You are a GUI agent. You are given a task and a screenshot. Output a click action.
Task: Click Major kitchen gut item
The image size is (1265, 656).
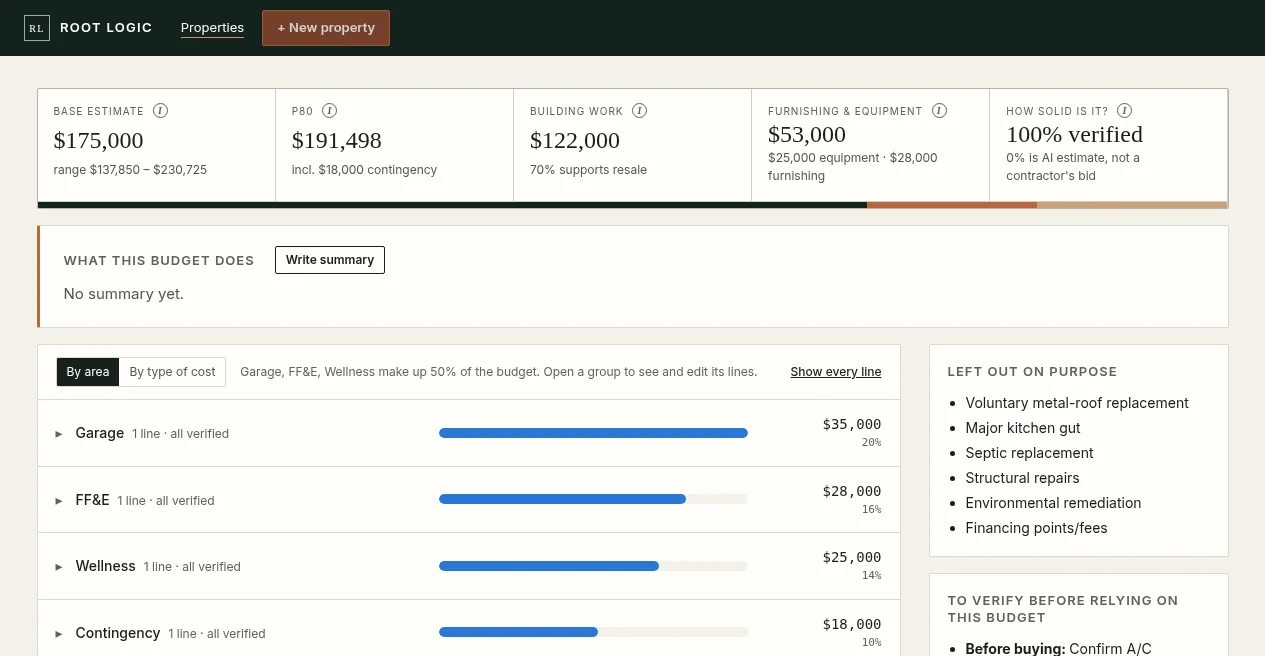pyautogui.click(x=1023, y=428)
